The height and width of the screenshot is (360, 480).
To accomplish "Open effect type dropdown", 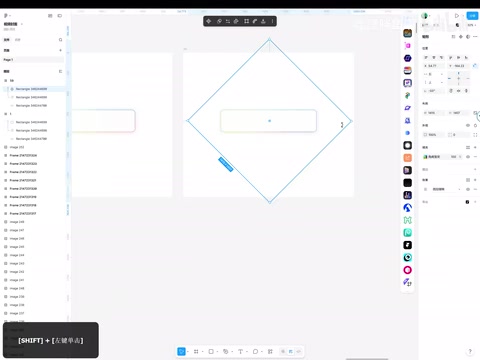I will (x=446, y=189).
